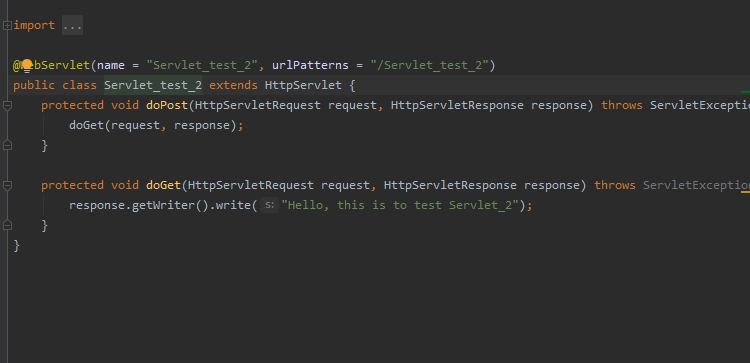Click response.getWriter() in the doGet body
This screenshot has width=750, height=363.
(x=139, y=206)
